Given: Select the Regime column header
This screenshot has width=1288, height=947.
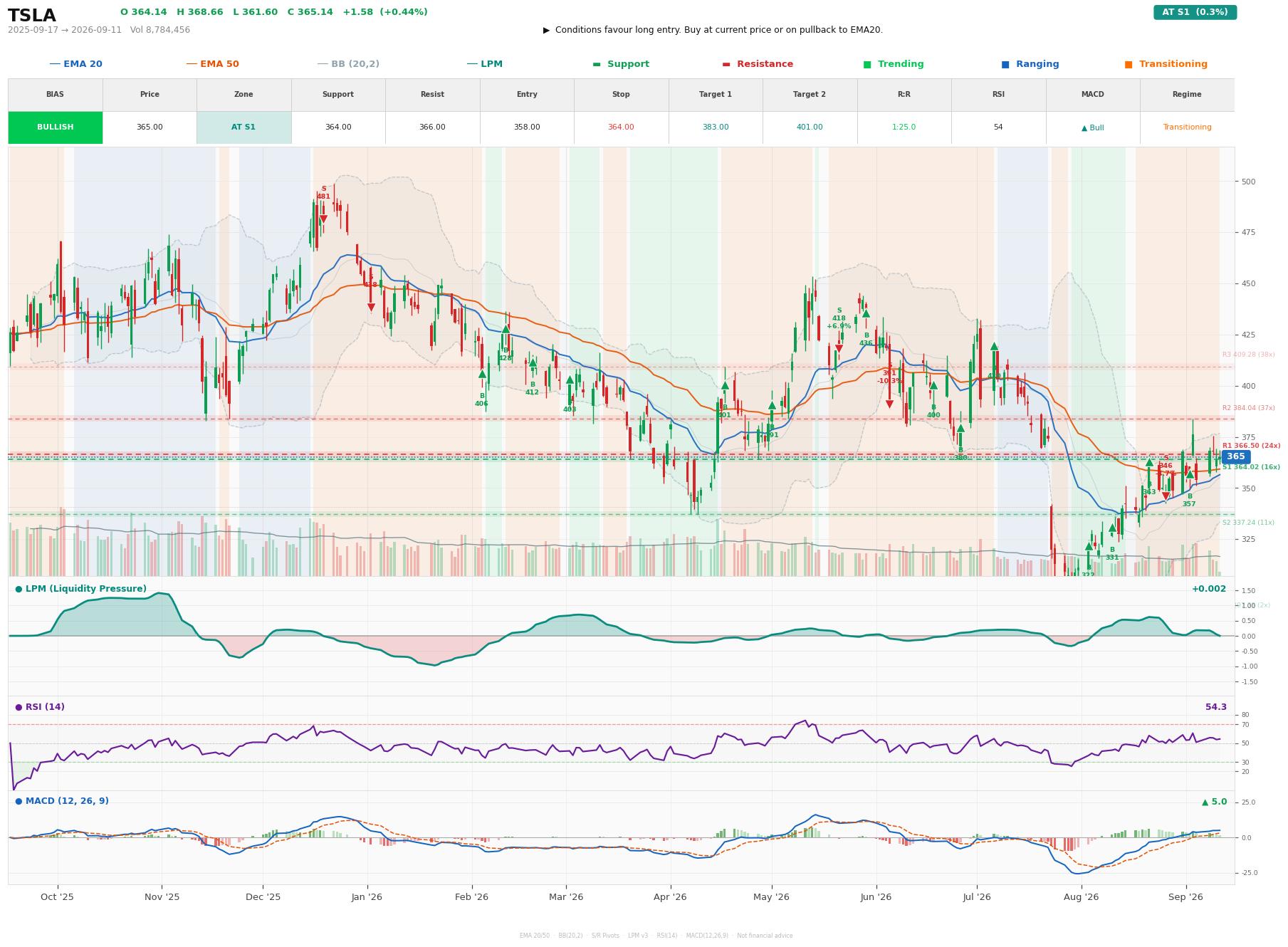Looking at the screenshot, I should 1187,95.
